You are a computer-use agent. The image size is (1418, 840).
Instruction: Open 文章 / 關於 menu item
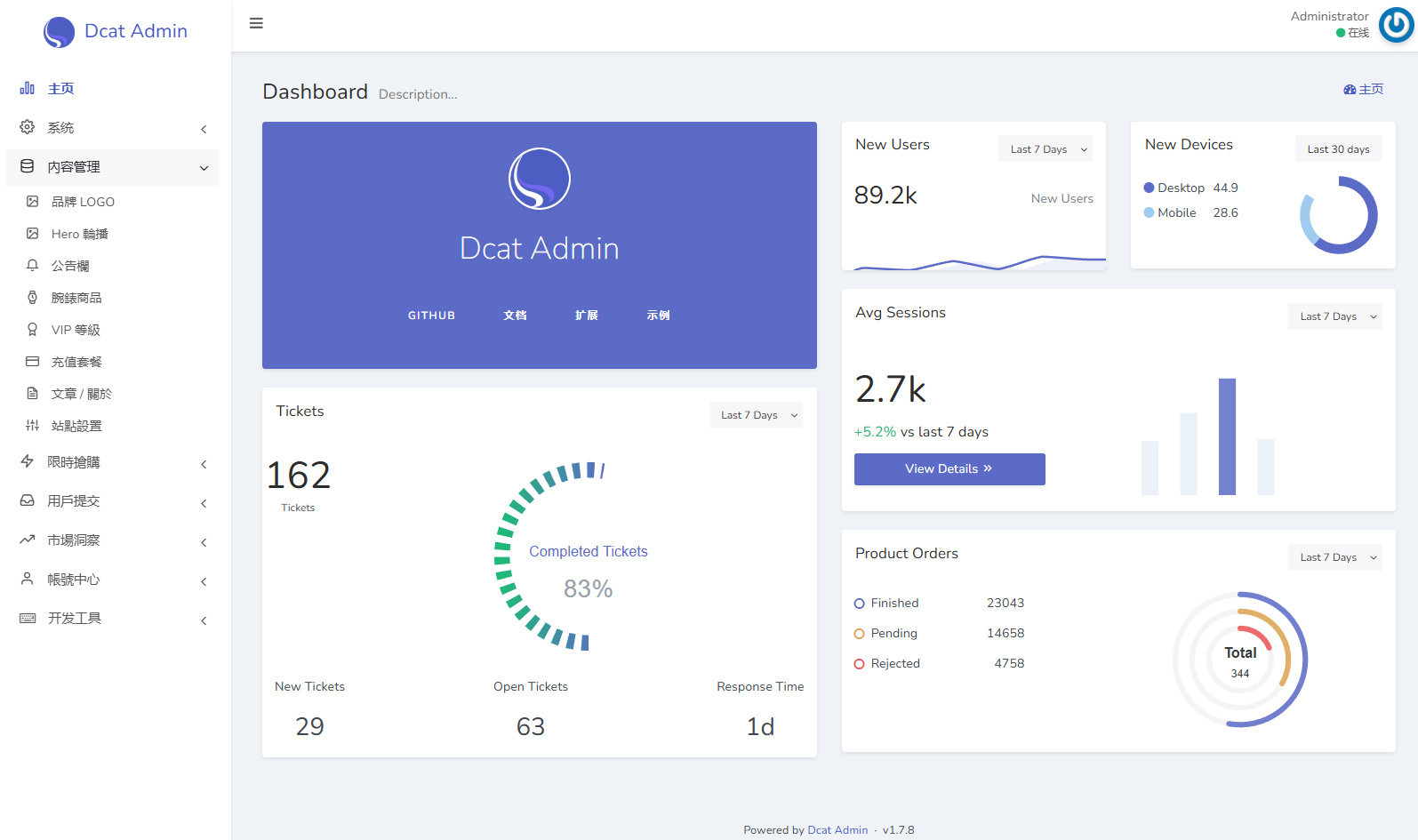pos(112,394)
